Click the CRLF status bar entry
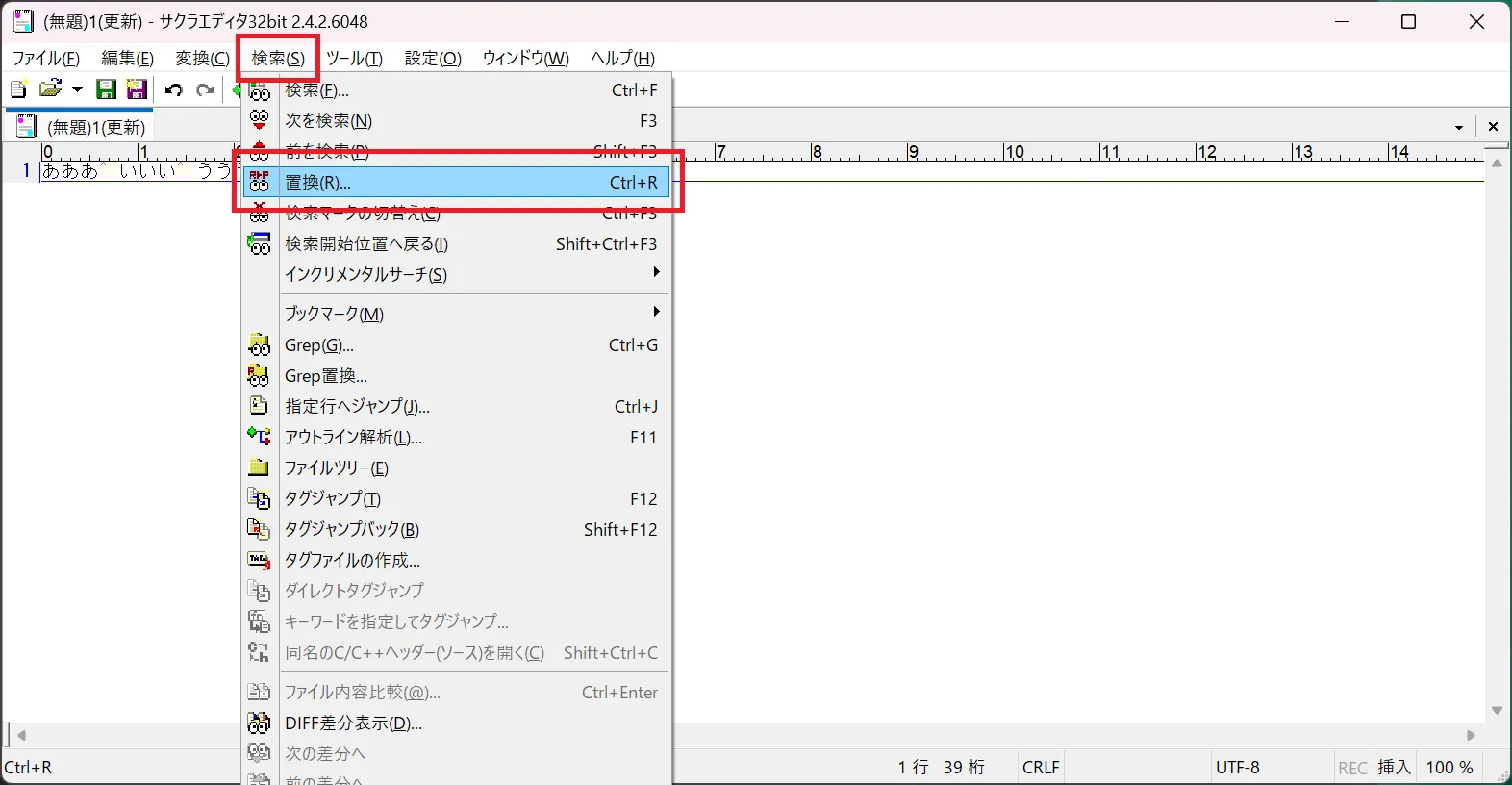Screen dimensions: 1512x785 [x=1041, y=768]
